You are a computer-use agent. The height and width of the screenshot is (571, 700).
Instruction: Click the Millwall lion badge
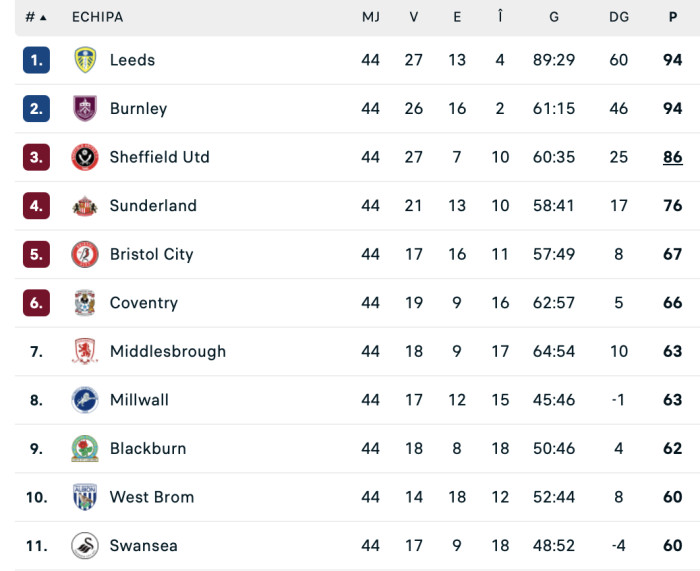pyautogui.click(x=85, y=400)
